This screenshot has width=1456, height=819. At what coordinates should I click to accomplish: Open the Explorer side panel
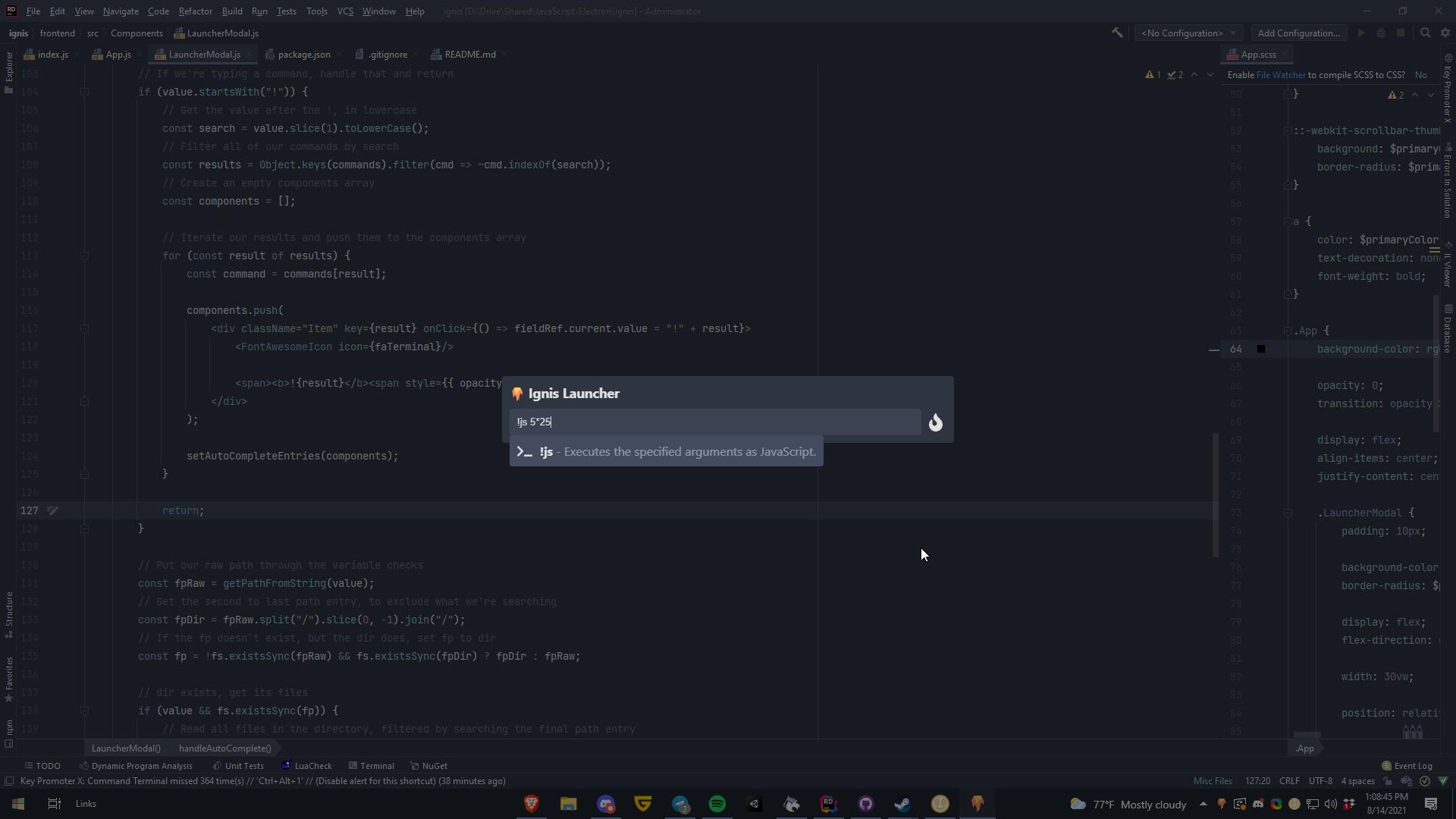tap(9, 72)
